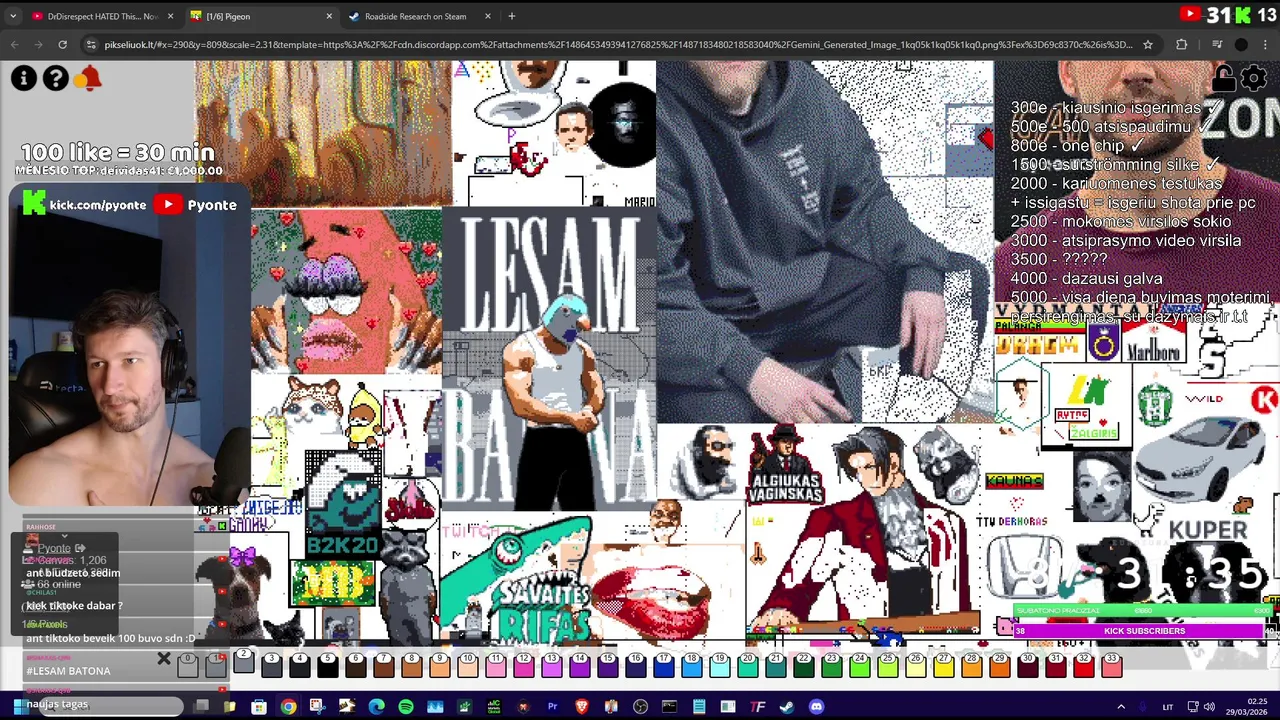Open Microsoft Edge from the taskbar
1280x720 pixels.
[376, 707]
